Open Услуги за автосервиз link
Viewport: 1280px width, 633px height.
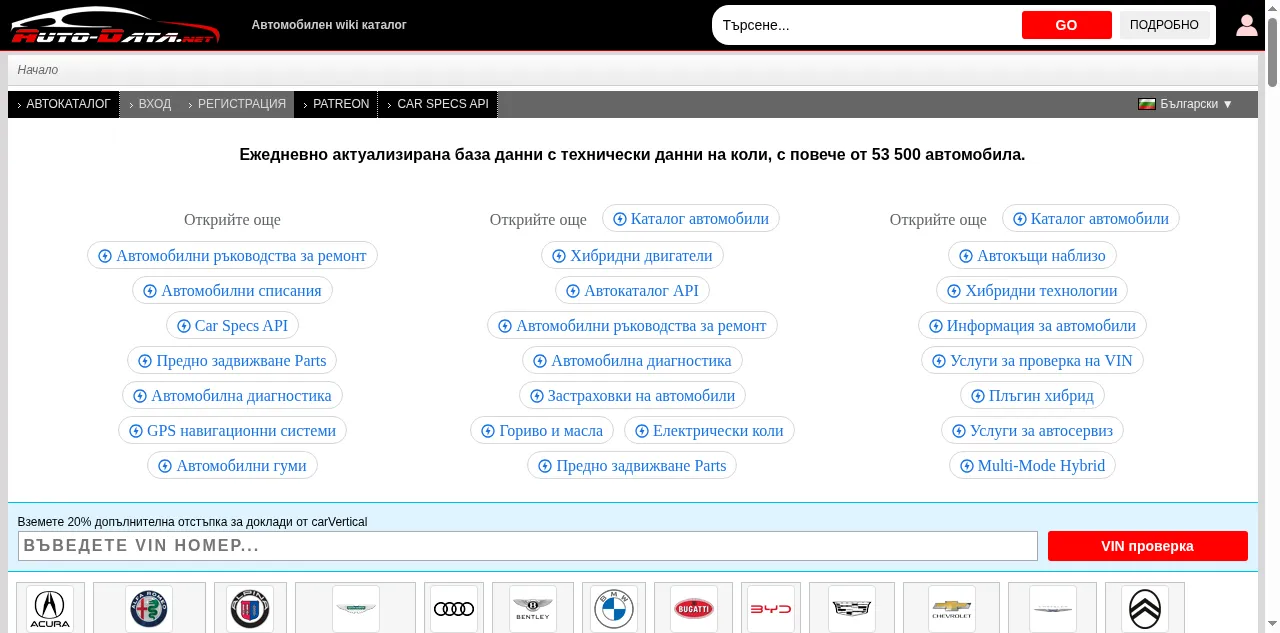click(x=1032, y=430)
